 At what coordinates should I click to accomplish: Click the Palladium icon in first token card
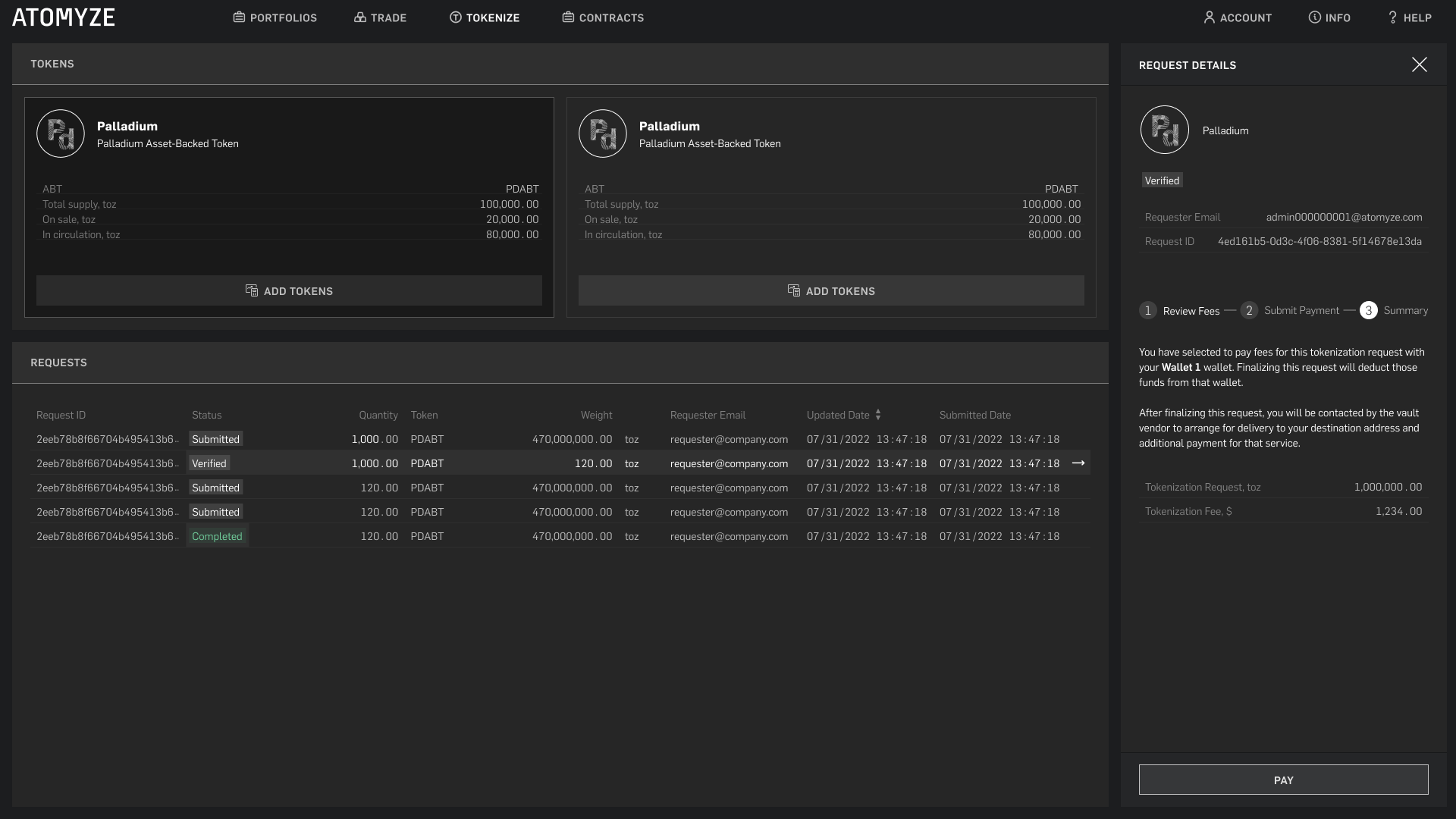[x=61, y=133]
